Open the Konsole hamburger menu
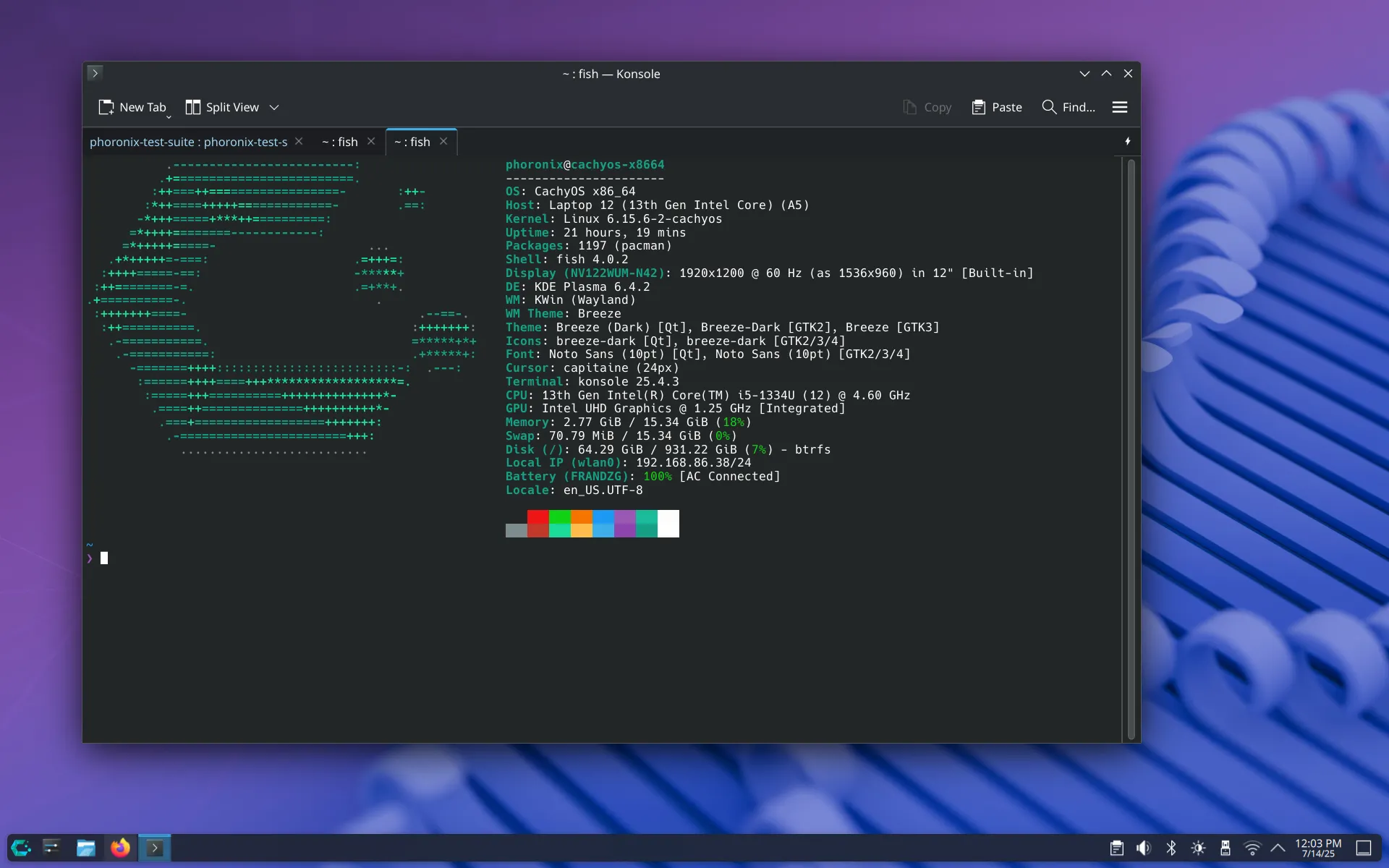The height and width of the screenshot is (868, 1389). [1119, 107]
